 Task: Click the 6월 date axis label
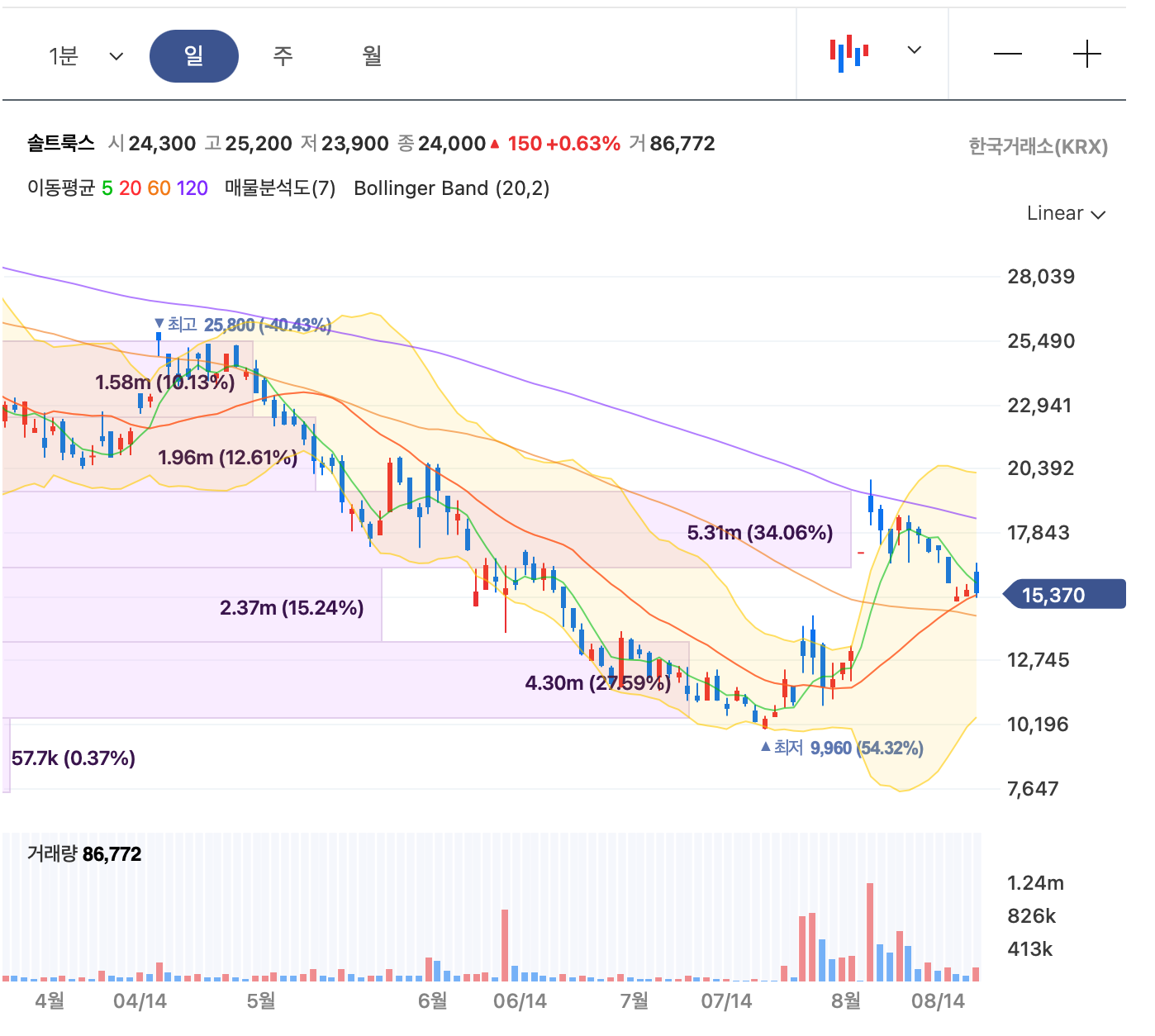pos(433,1001)
